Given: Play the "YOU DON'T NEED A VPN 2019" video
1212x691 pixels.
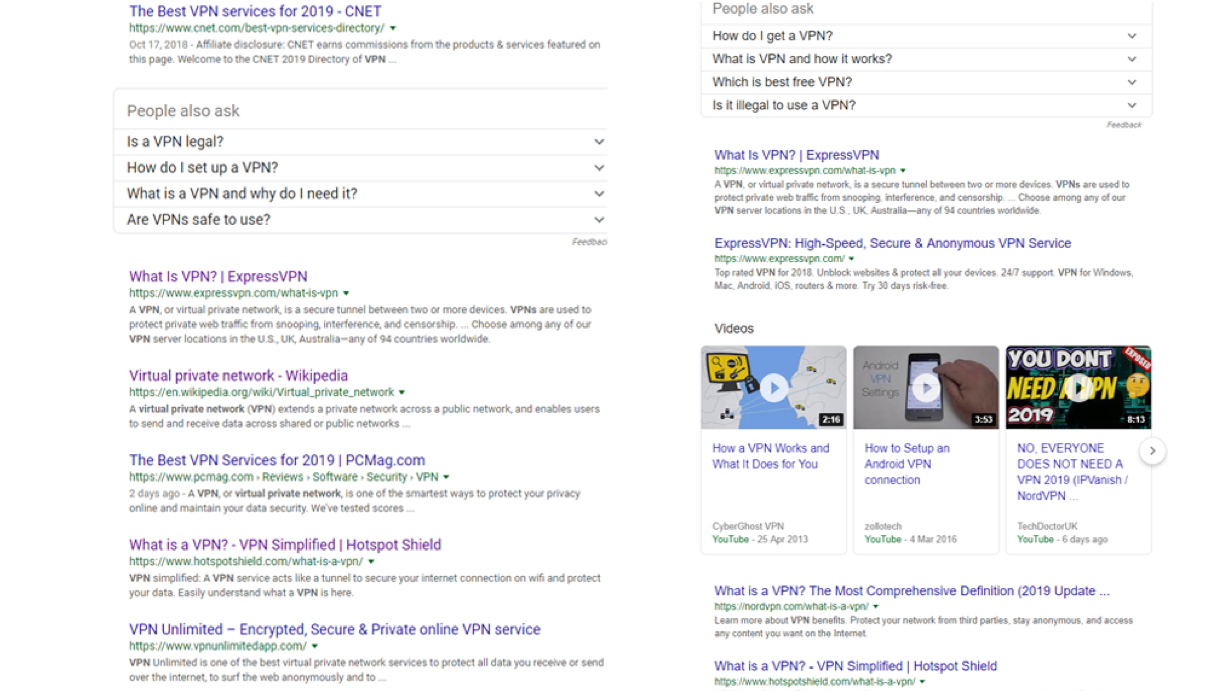Looking at the screenshot, I should point(1077,386).
